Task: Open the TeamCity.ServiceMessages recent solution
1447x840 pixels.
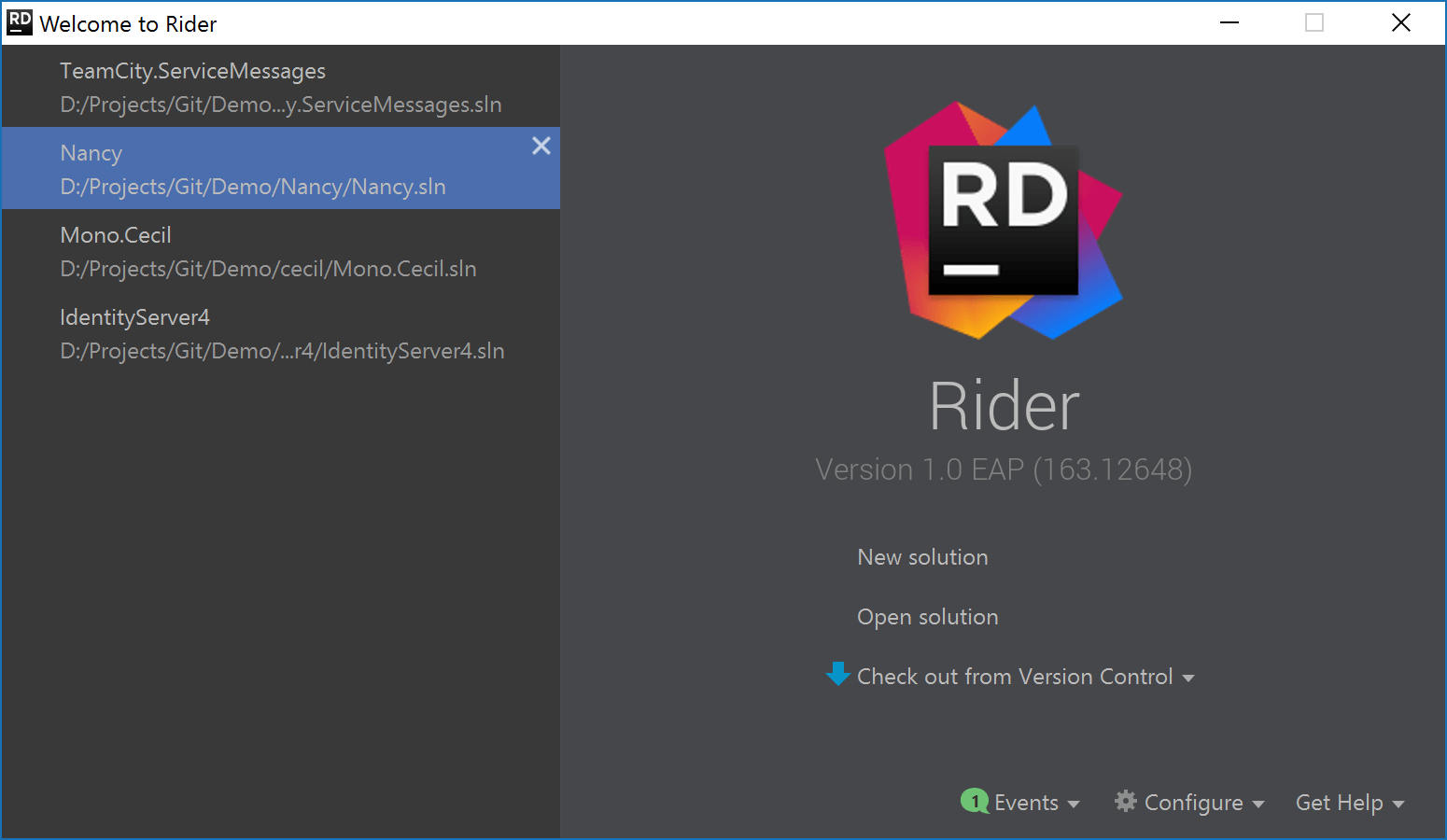Action: point(281,86)
